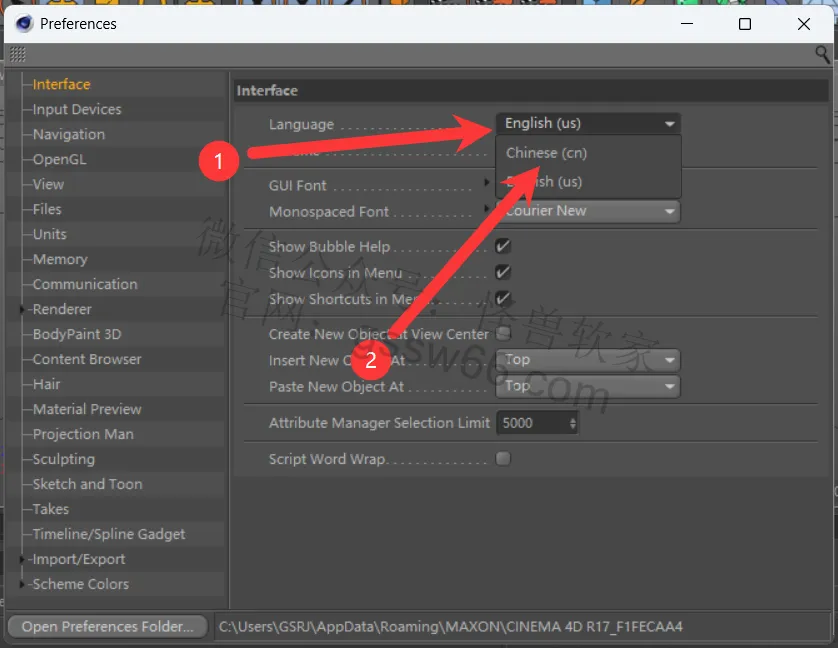Click Open Preferences Folder button
This screenshot has height=648, width=838.
107,627
